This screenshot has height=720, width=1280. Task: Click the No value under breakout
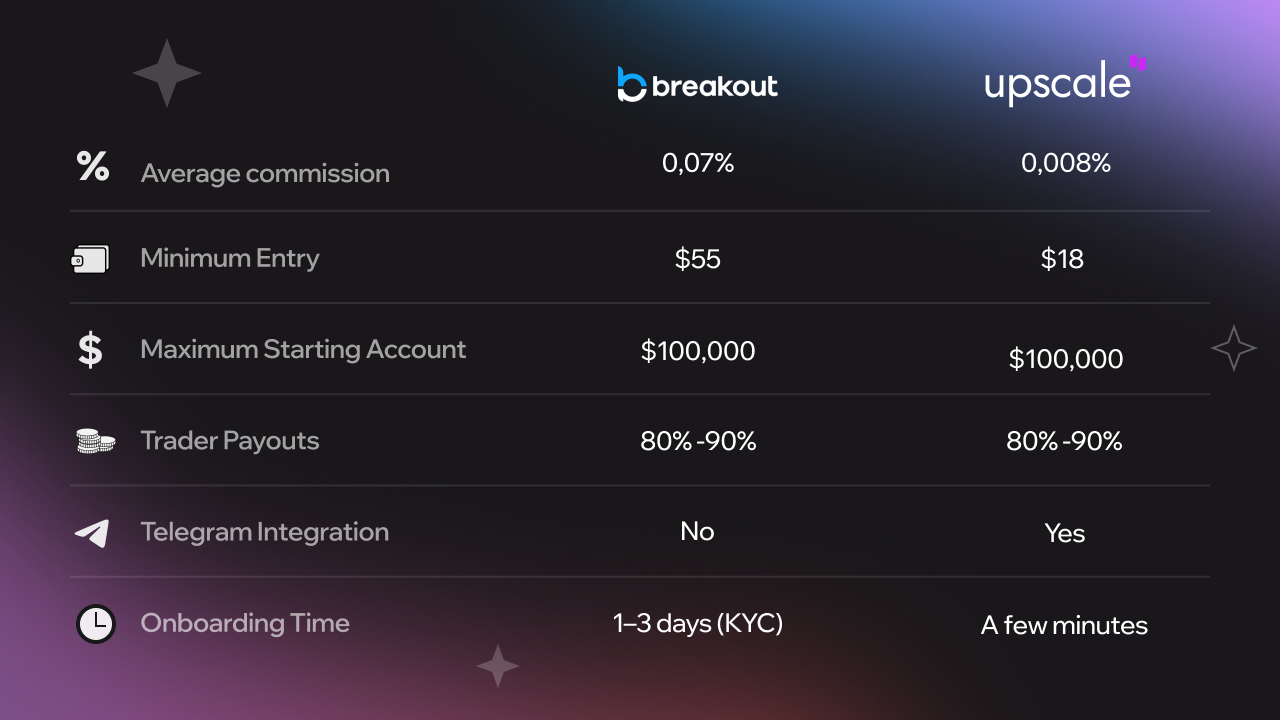[x=697, y=531]
